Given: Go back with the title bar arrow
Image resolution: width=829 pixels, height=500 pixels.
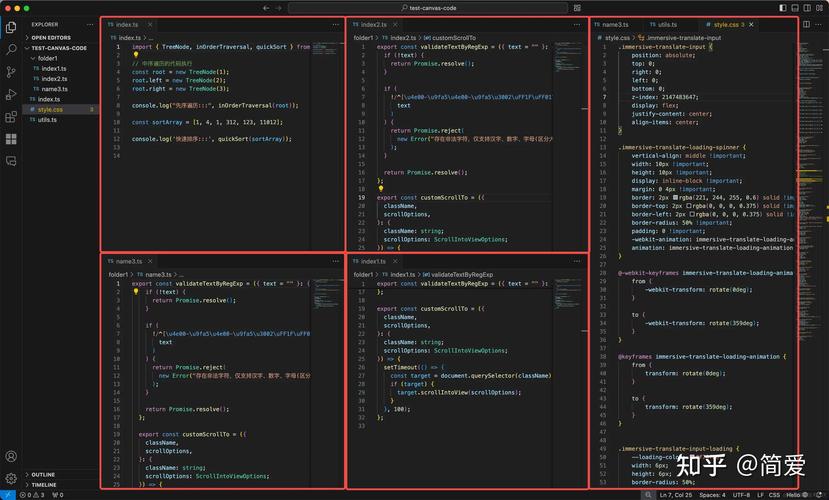Looking at the screenshot, I should click(x=266, y=8).
